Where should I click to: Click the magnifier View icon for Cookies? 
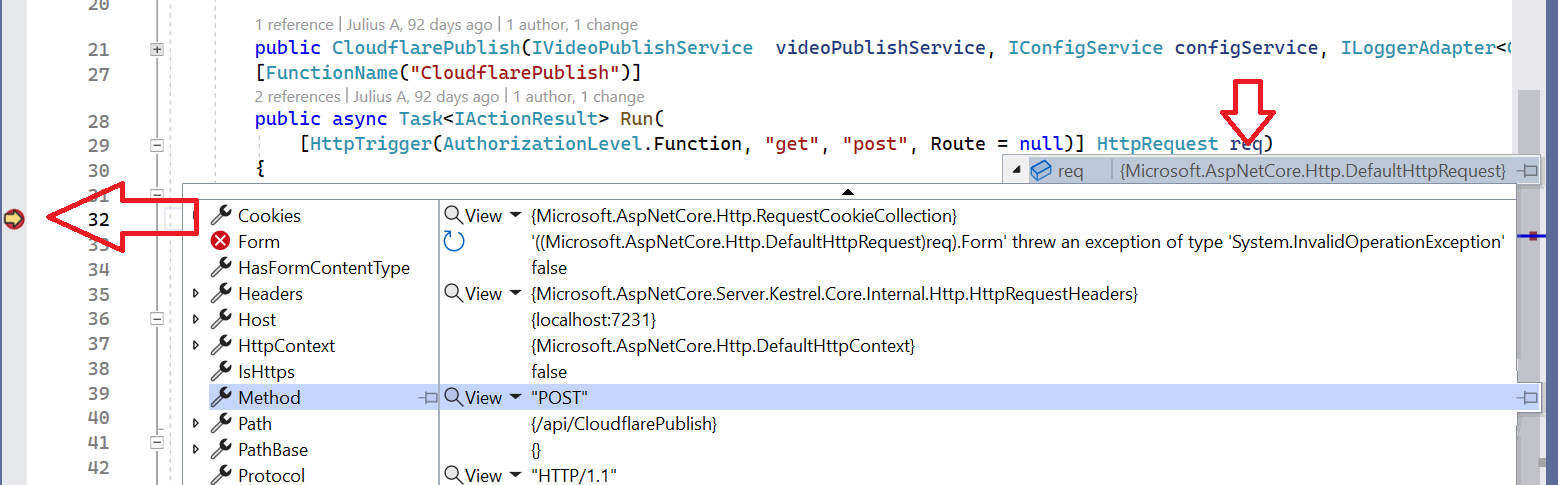pyautogui.click(x=454, y=216)
